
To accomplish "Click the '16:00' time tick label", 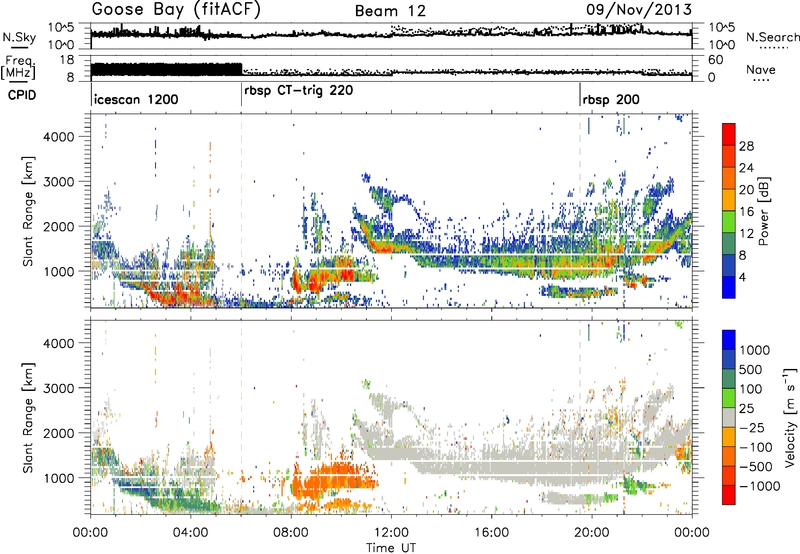I will point(491,533).
